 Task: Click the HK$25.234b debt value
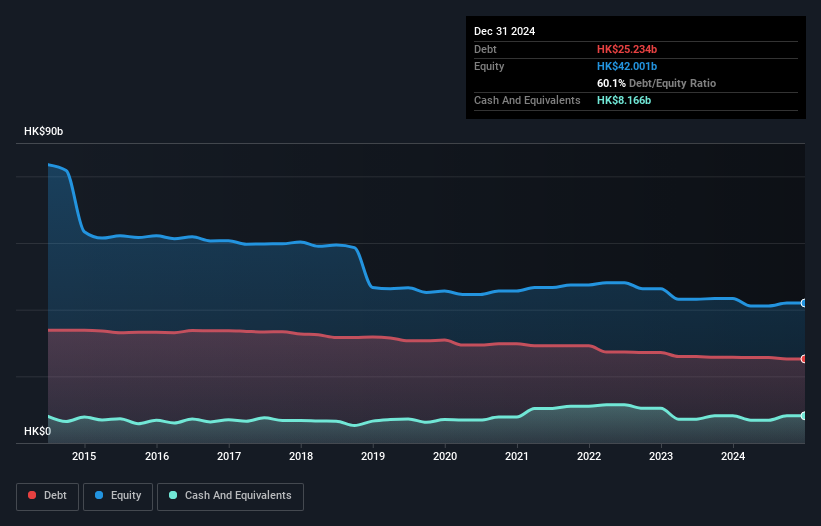[x=627, y=49]
